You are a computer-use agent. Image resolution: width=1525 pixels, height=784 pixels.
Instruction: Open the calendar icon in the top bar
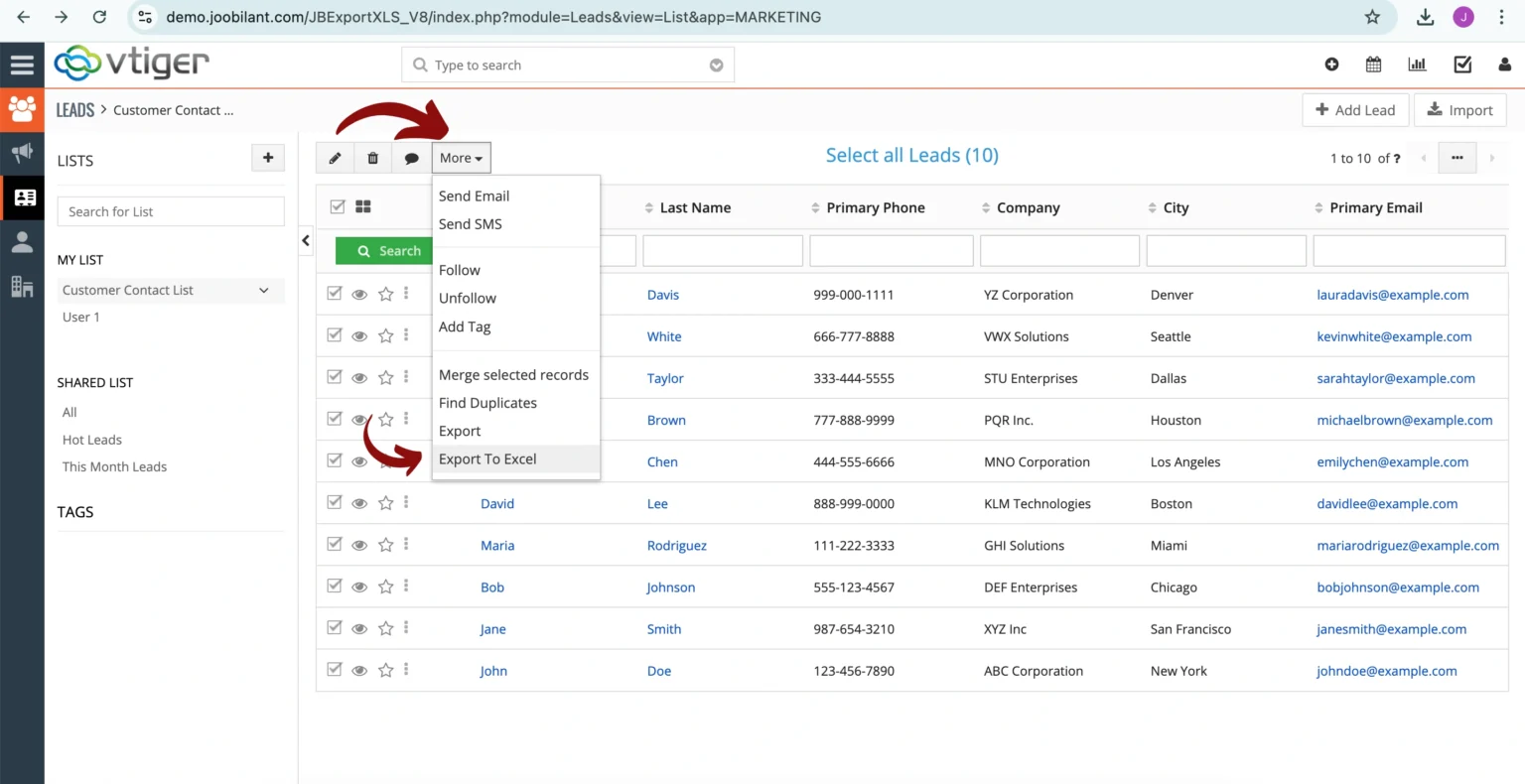pyautogui.click(x=1373, y=64)
